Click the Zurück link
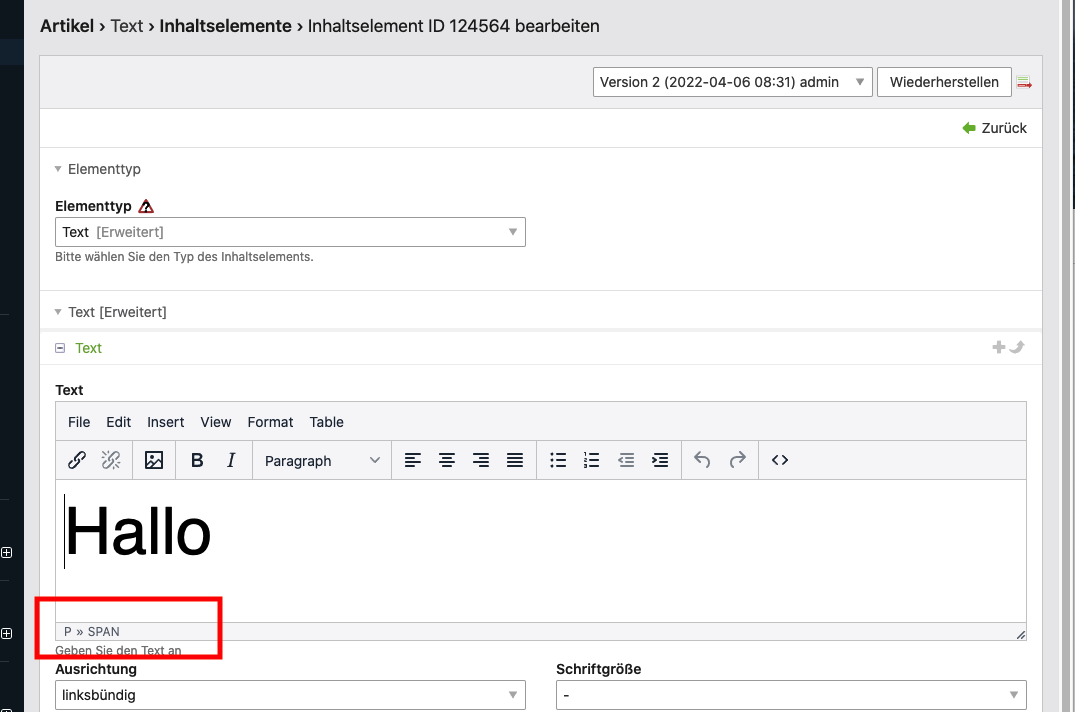Image resolution: width=1075 pixels, height=712 pixels. pyautogui.click(x=994, y=128)
